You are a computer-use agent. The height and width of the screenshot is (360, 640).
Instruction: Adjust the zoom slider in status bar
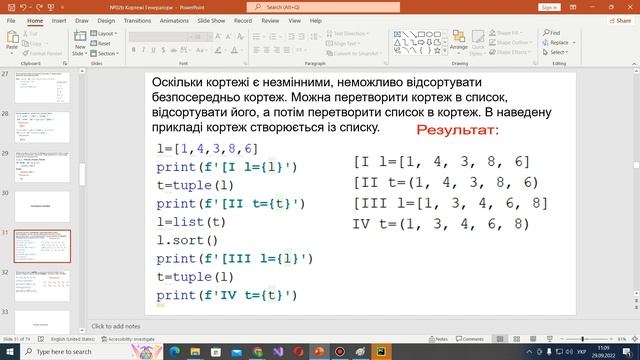tap(582, 339)
